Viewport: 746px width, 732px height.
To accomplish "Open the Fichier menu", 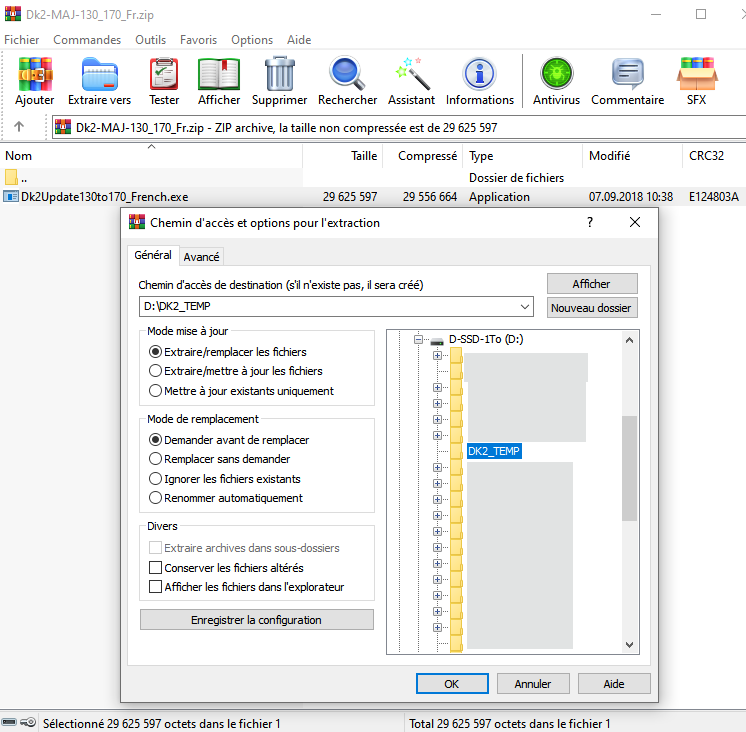I will (21, 40).
